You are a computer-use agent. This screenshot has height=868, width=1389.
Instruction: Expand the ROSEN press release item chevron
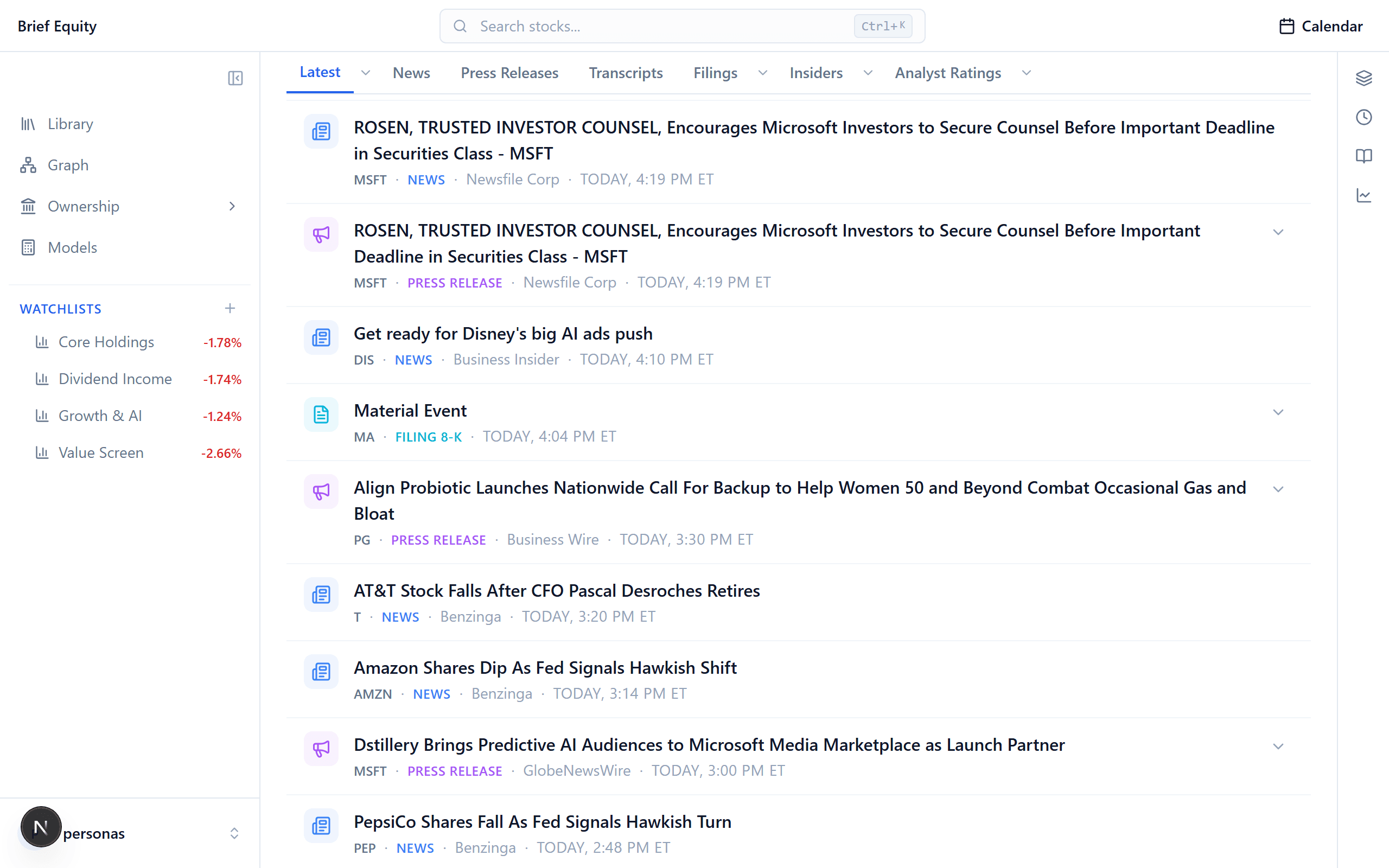pyautogui.click(x=1278, y=233)
